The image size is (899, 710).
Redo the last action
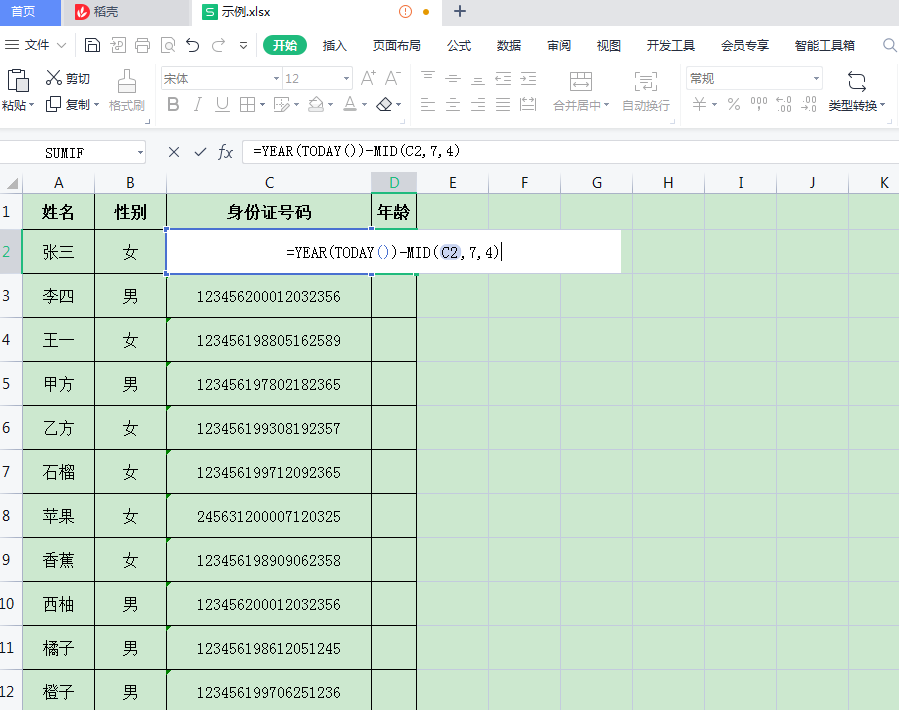218,45
